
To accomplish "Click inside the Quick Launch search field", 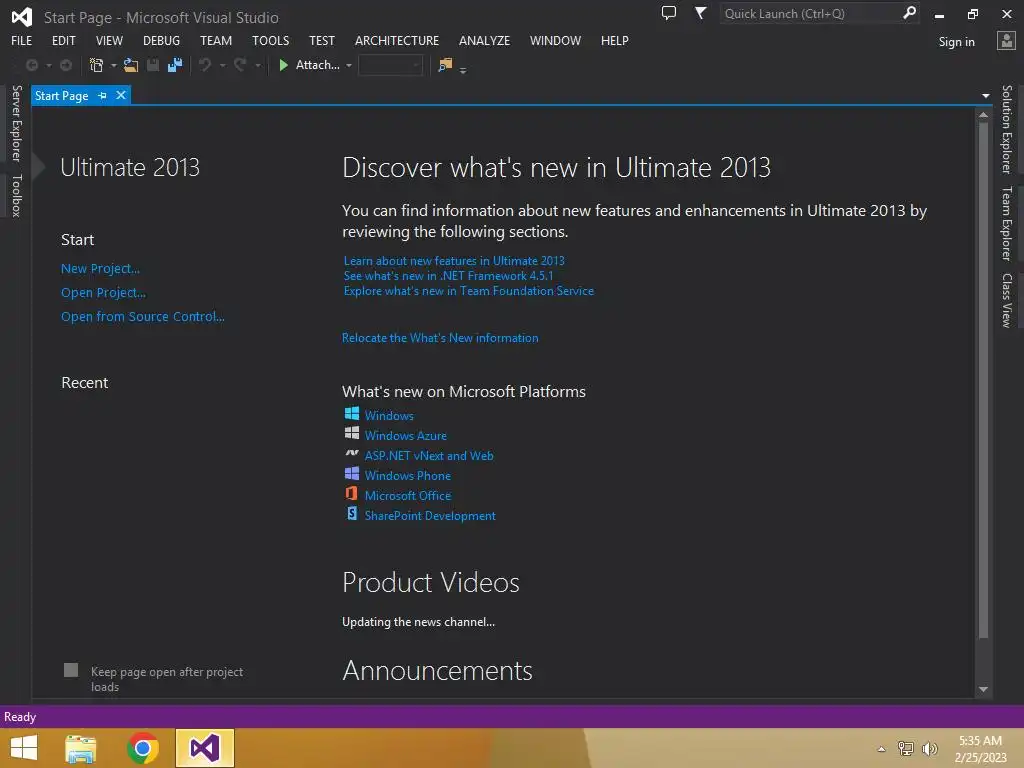I will coord(810,13).
